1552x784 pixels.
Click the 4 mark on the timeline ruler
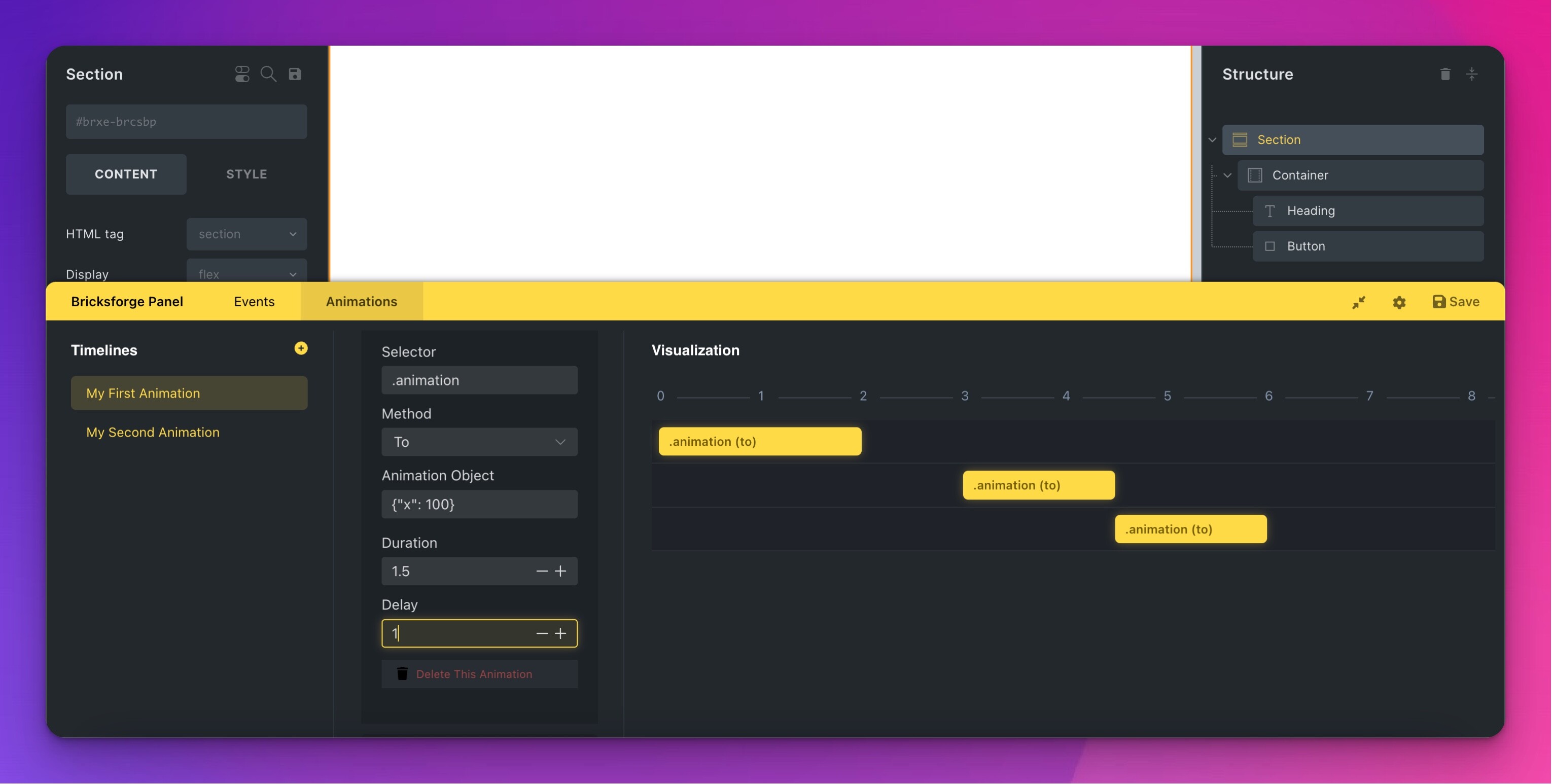[x=1066, y=397]
